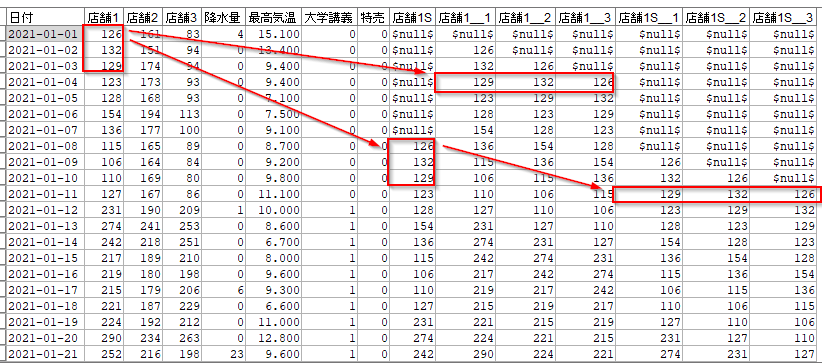Screen dimensions: 822x364
Task: Select the date cell 2021-01-04
Action: 45,82
